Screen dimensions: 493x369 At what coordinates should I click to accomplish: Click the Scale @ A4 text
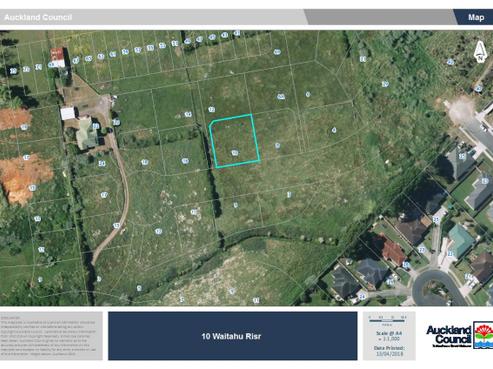pos(389,333)
